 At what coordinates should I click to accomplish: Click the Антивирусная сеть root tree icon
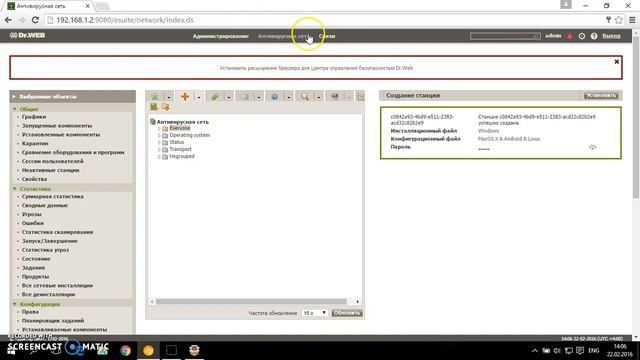pos(153,122)
